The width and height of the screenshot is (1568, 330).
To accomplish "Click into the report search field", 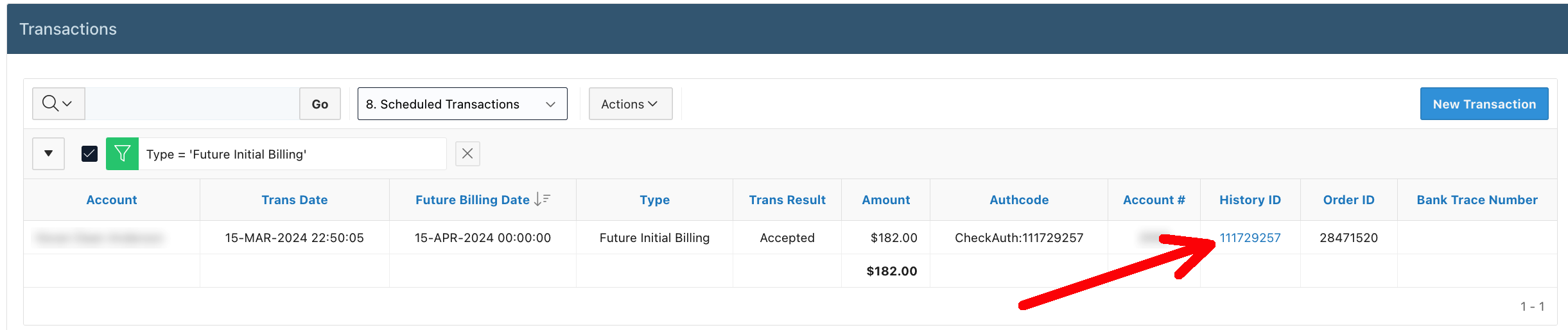I will (x=193, y=104).
